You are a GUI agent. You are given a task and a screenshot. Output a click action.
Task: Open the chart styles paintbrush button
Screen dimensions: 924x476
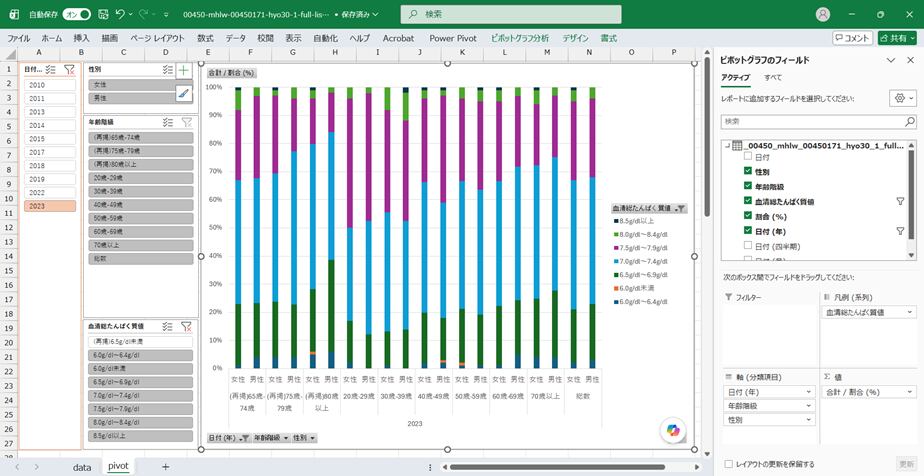coord(184,94)
